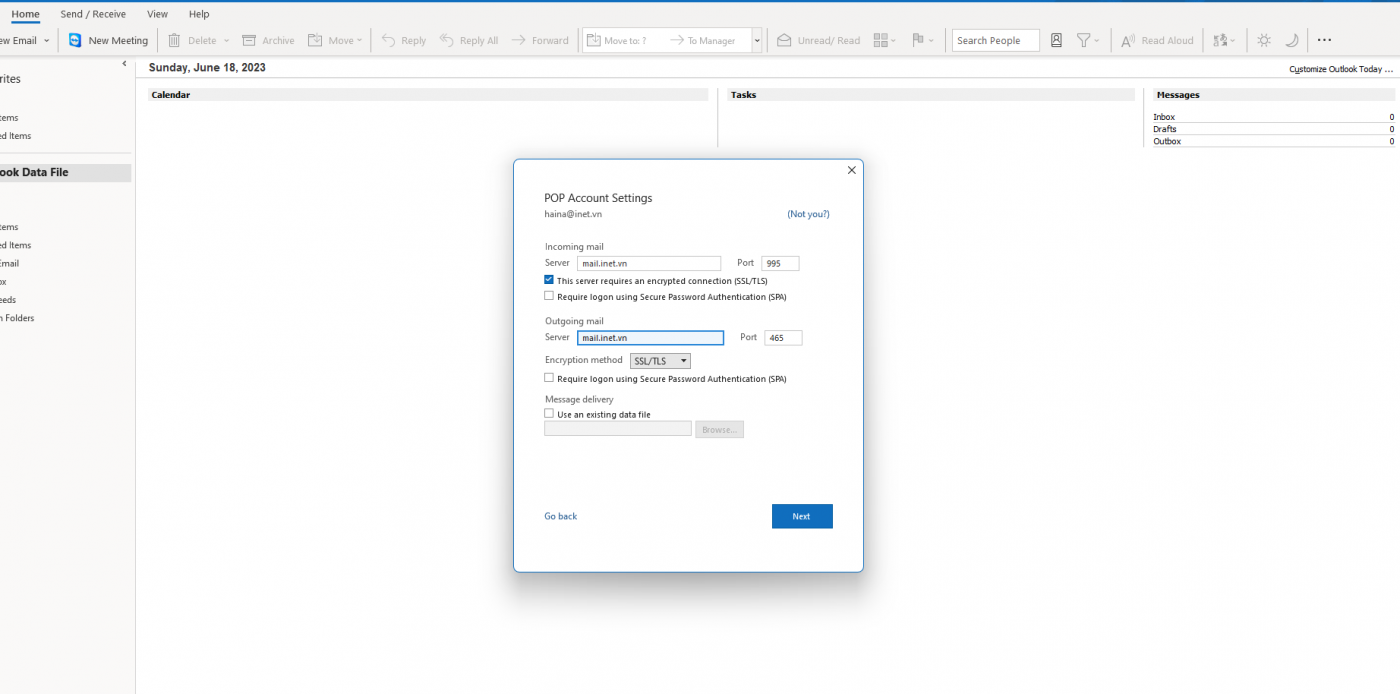Click the TeamViewer New Meeting icon
Screen dimensions: 1400x694
(x=75, y=40)
